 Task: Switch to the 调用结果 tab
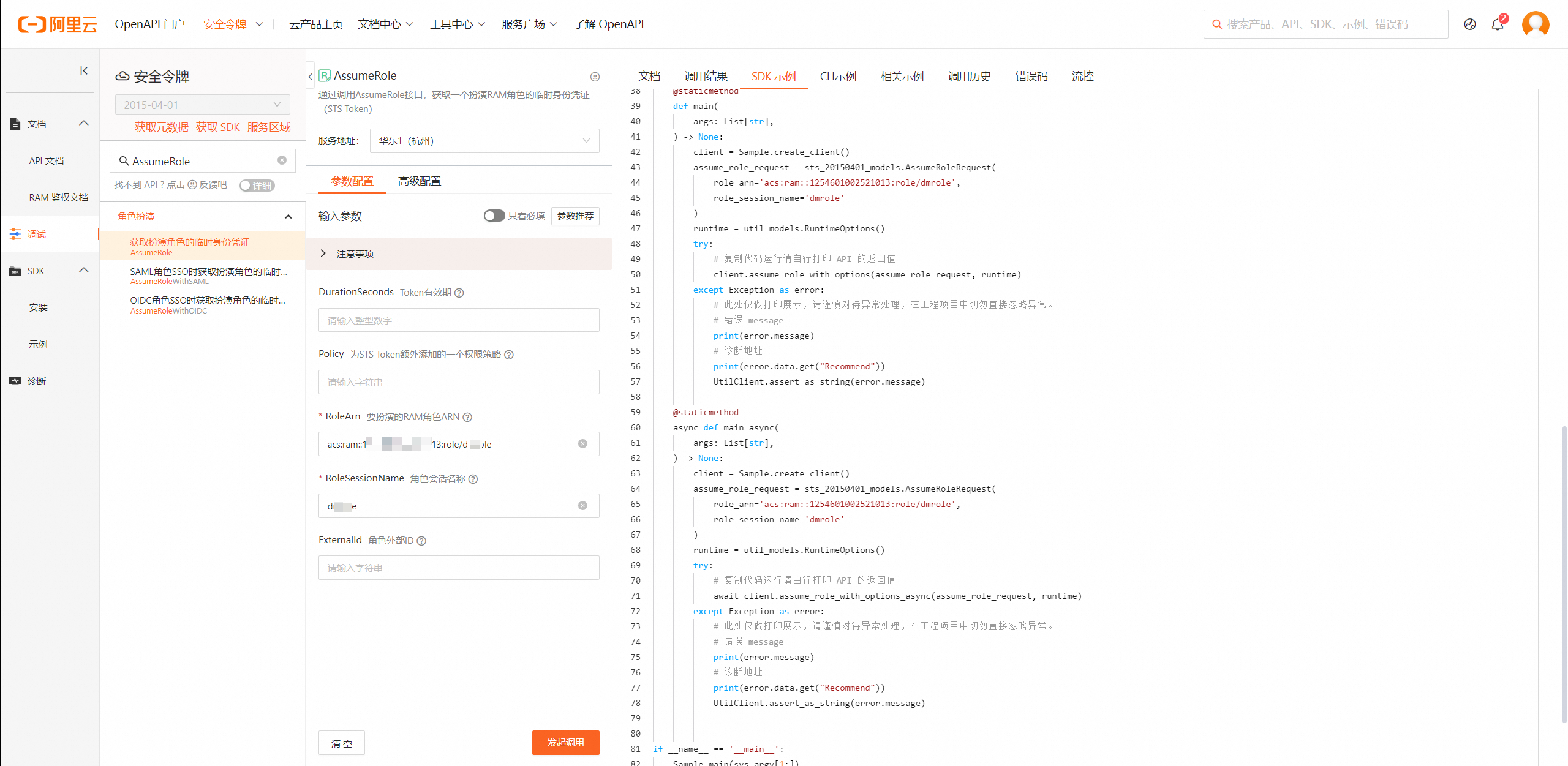[706, 77]
